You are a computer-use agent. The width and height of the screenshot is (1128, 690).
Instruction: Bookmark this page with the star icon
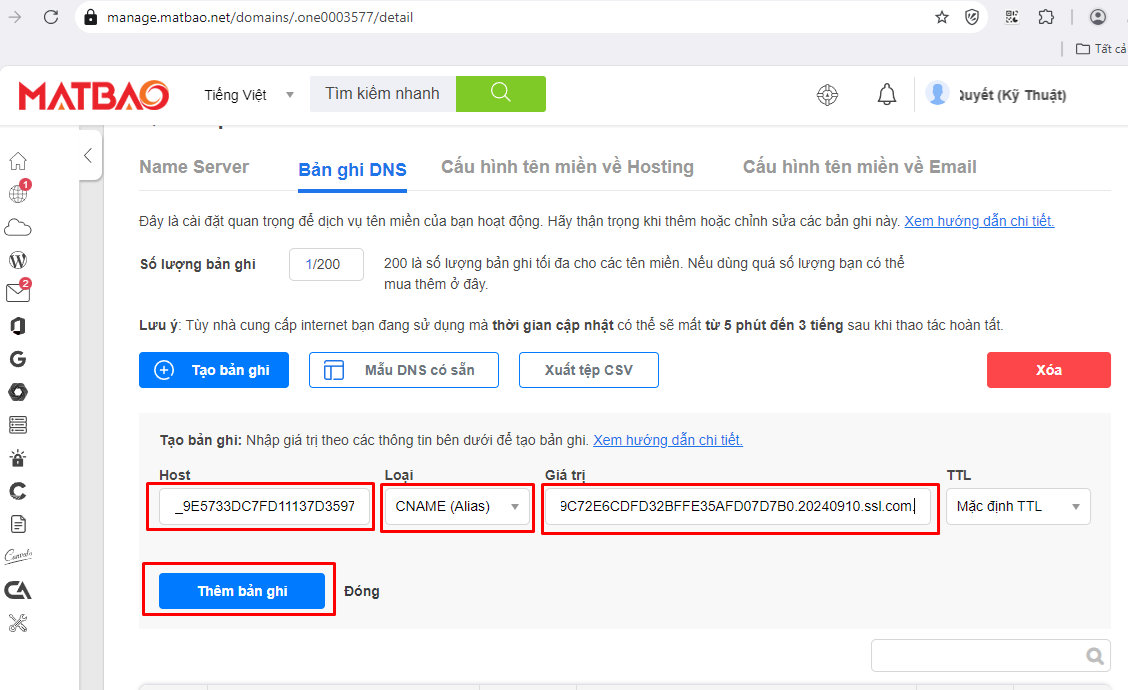(x=941, y=17)
